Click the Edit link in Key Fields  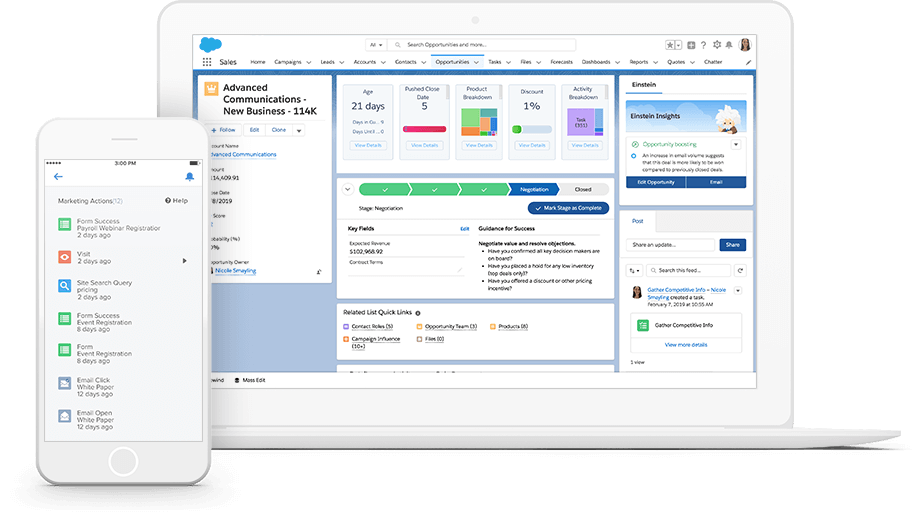pyautogui.click(x=464, y=229)
